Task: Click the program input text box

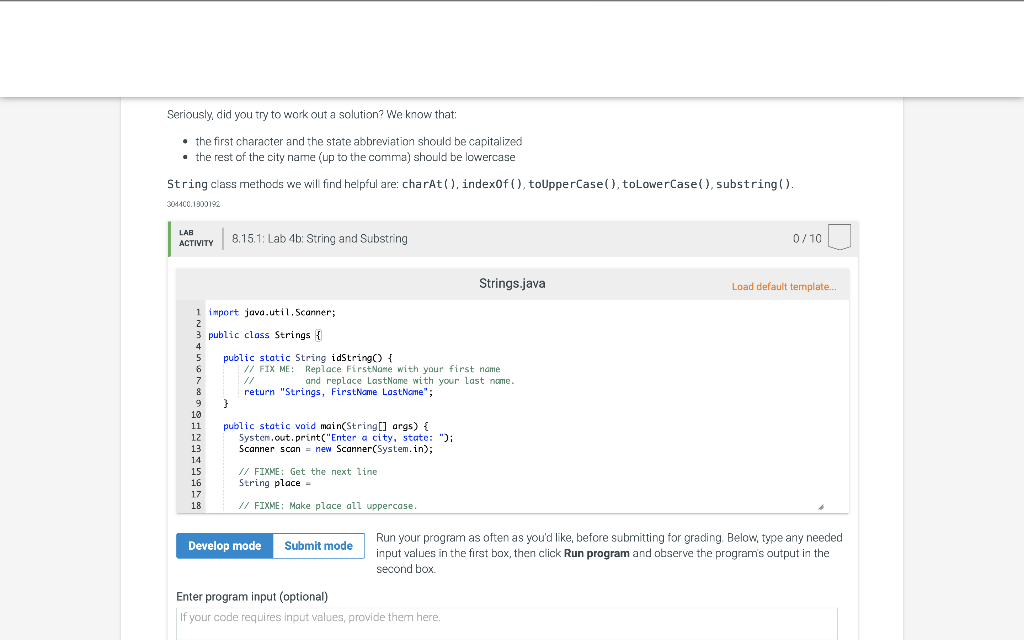Action: [507, 624]
